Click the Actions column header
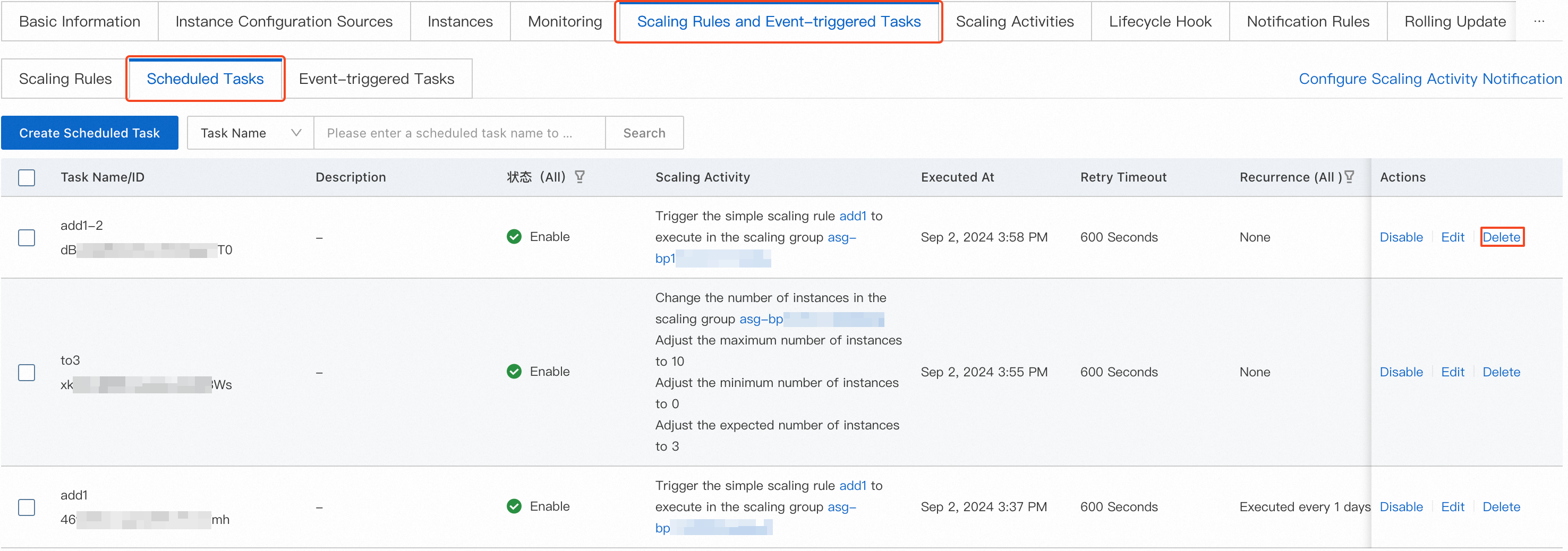 point(1402,178)
